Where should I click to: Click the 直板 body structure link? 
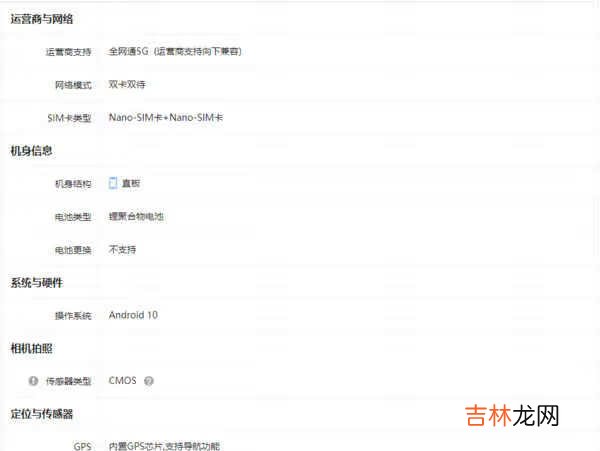[x=131, y=183]
